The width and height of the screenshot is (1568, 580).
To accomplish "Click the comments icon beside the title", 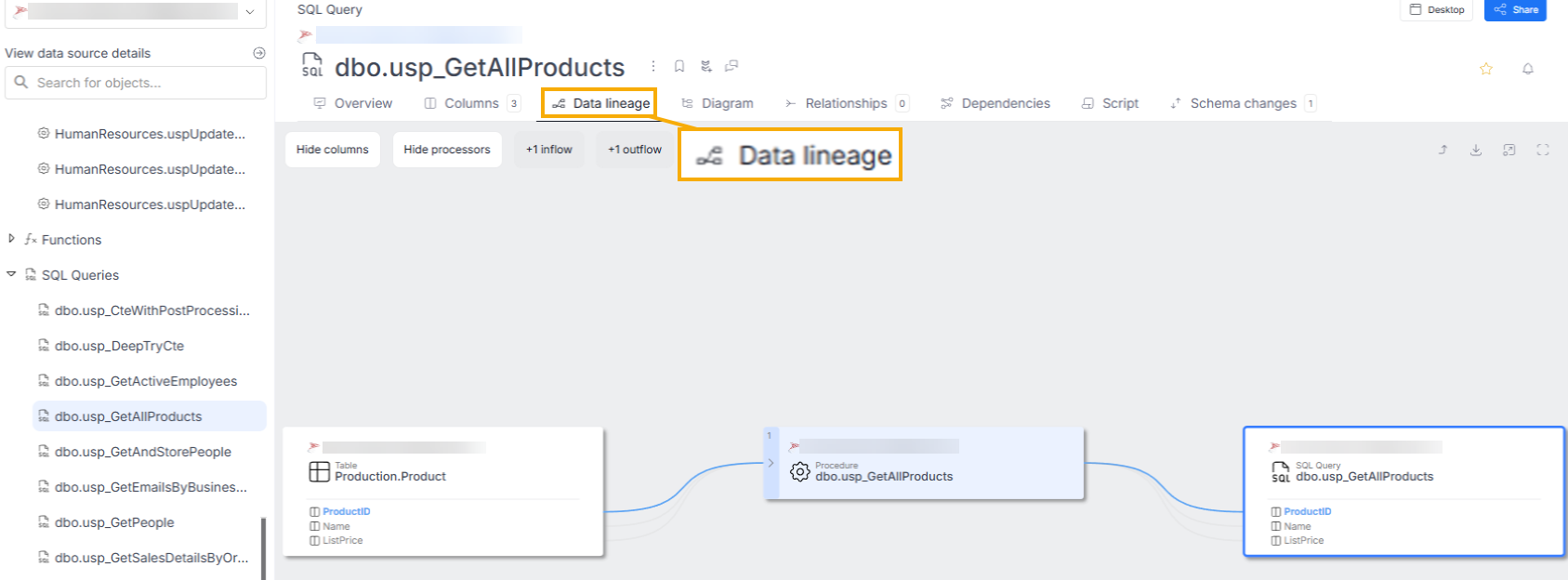I will [731, 66].
